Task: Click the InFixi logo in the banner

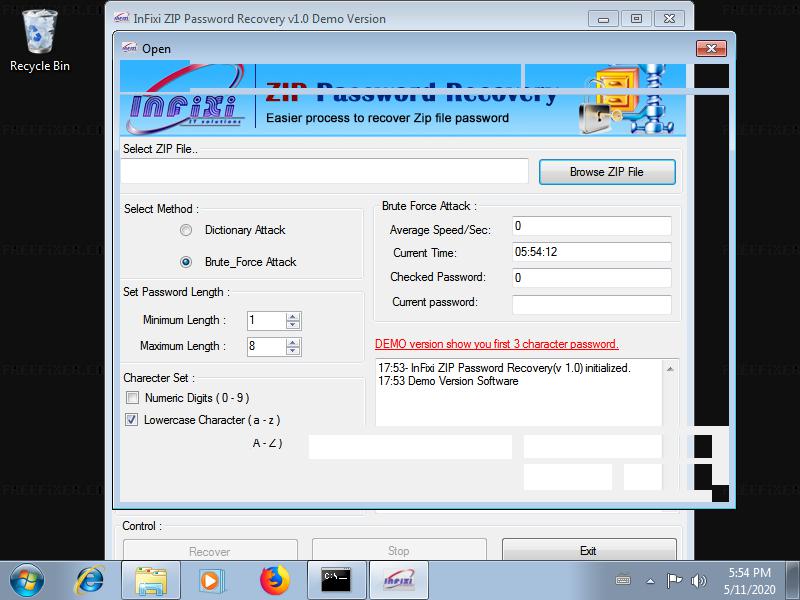Action: [x=186, y=101]
